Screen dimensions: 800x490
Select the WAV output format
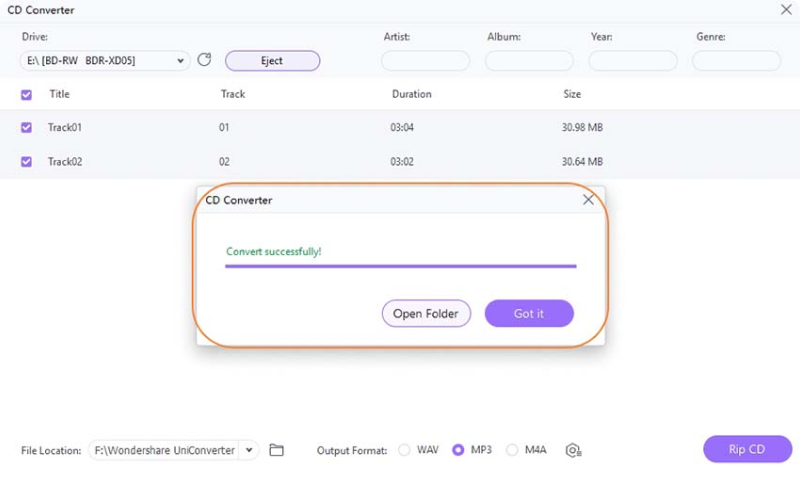pyautogui.click(x=405, y=450)
